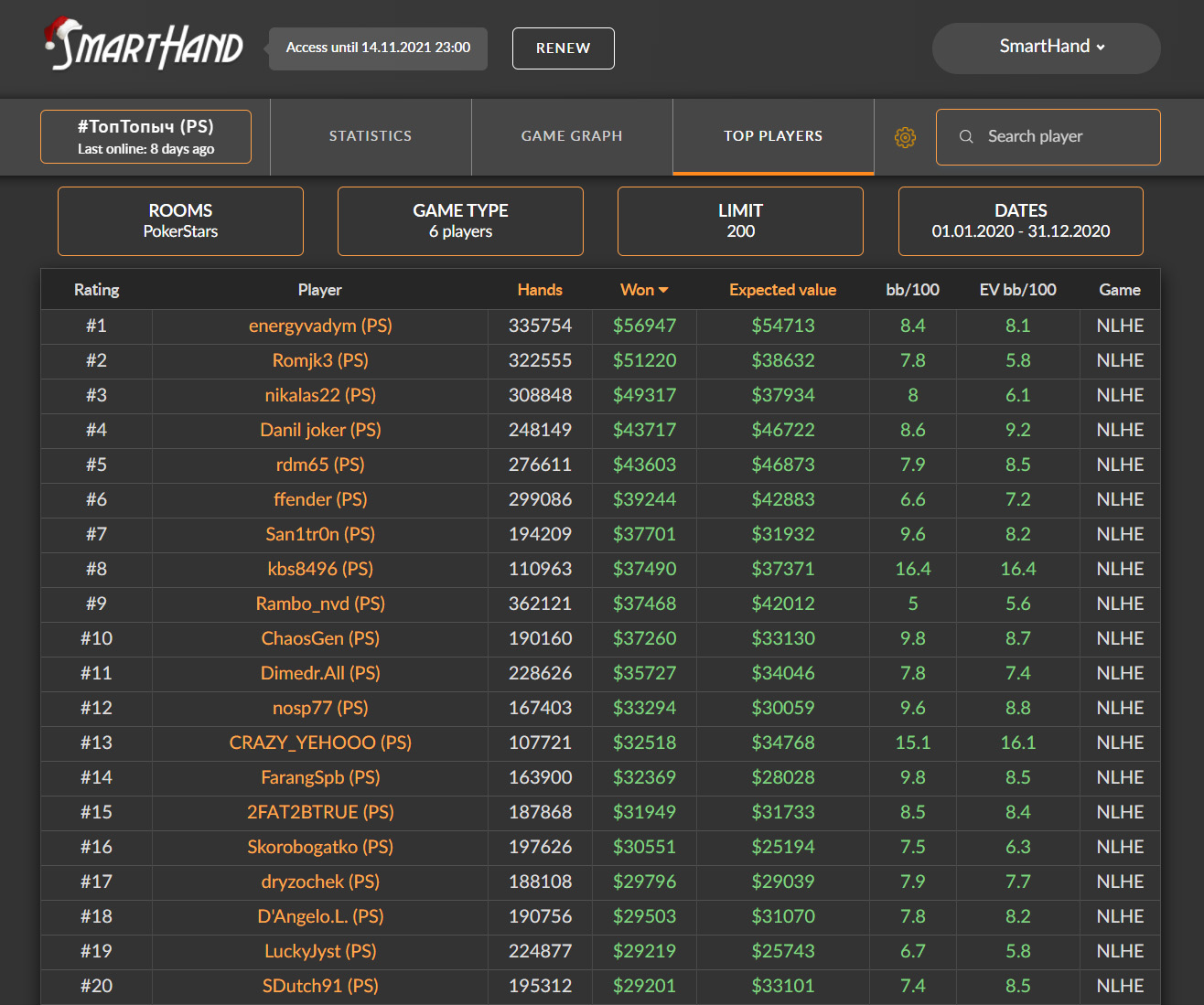Click the #ТопТопыч (PS) player button
Viewport: 1204px width, 1005px height.
145,137
